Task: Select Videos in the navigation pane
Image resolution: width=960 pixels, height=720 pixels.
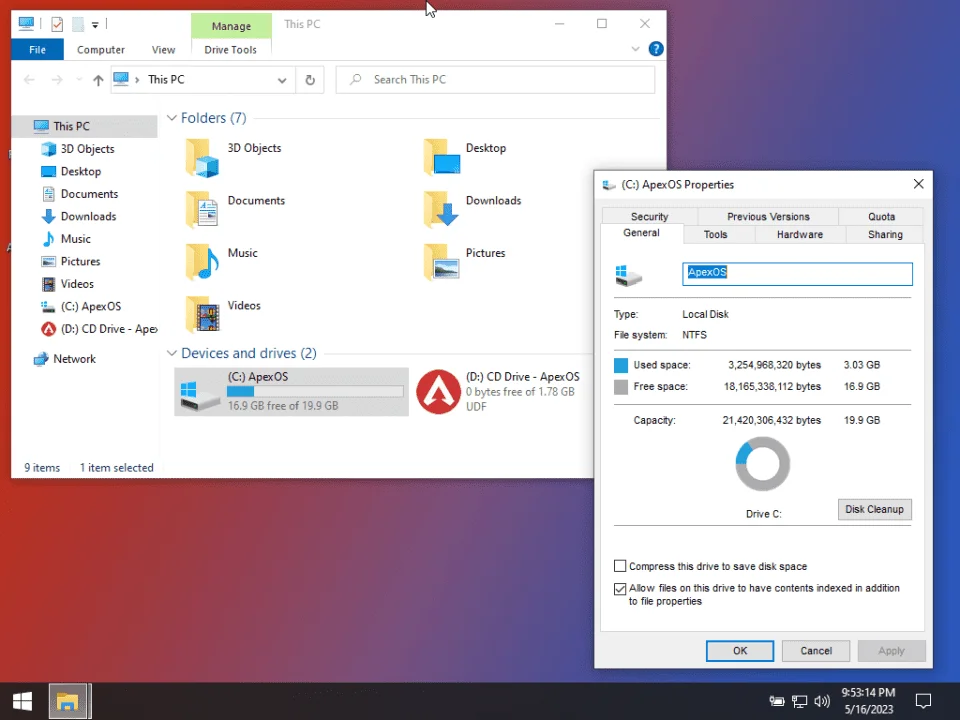Action: [77, 284]
